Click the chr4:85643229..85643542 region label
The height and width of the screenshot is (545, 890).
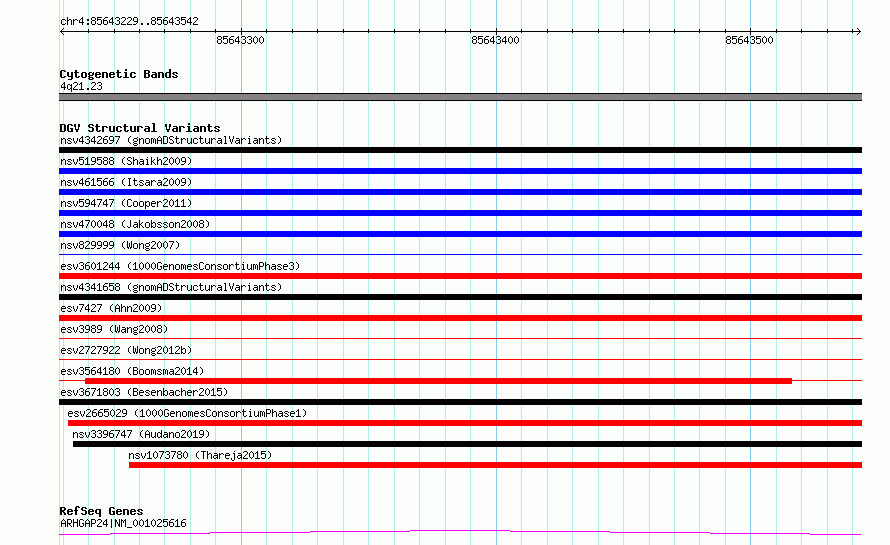129,22
